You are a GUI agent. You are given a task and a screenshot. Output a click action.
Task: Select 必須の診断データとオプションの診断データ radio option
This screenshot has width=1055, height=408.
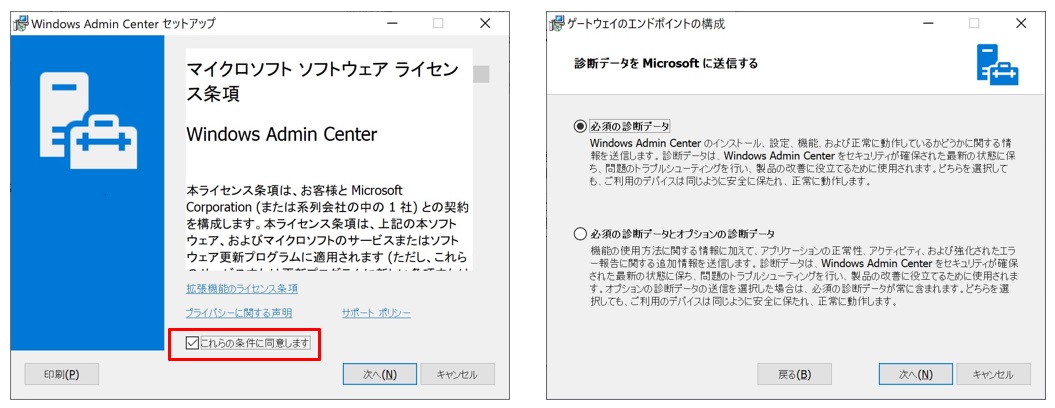(x=581, y=234)
